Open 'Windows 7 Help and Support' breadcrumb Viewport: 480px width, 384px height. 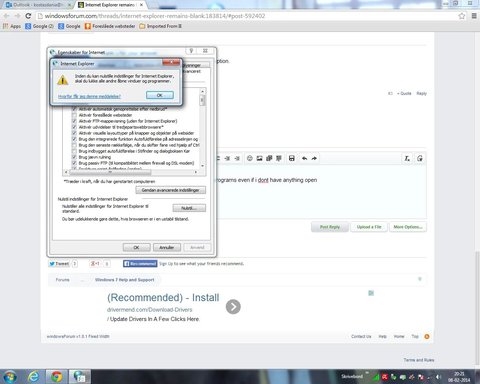click(x=125, y=280)
